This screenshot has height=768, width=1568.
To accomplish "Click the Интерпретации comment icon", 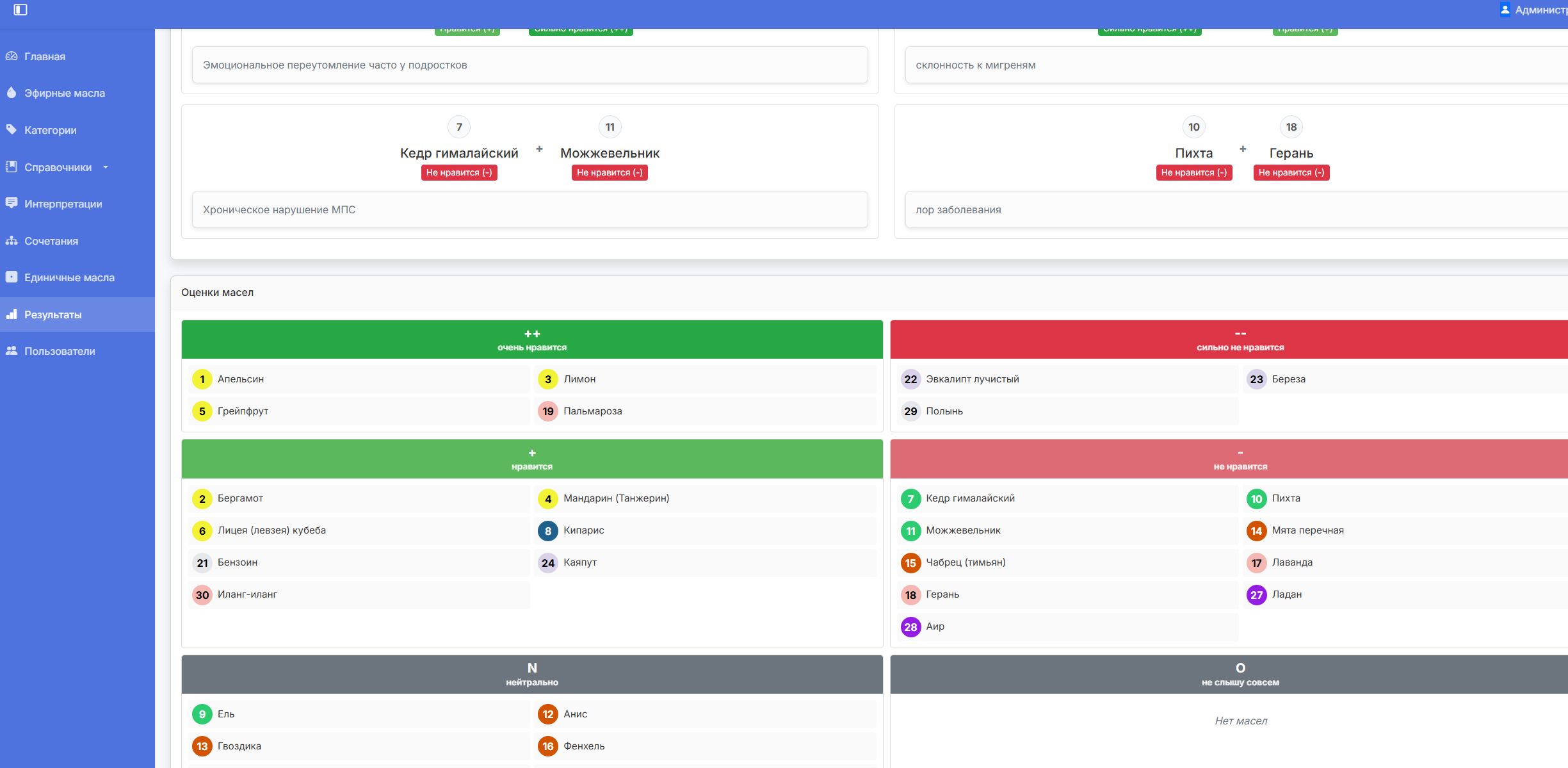I will tap(12, 204).
